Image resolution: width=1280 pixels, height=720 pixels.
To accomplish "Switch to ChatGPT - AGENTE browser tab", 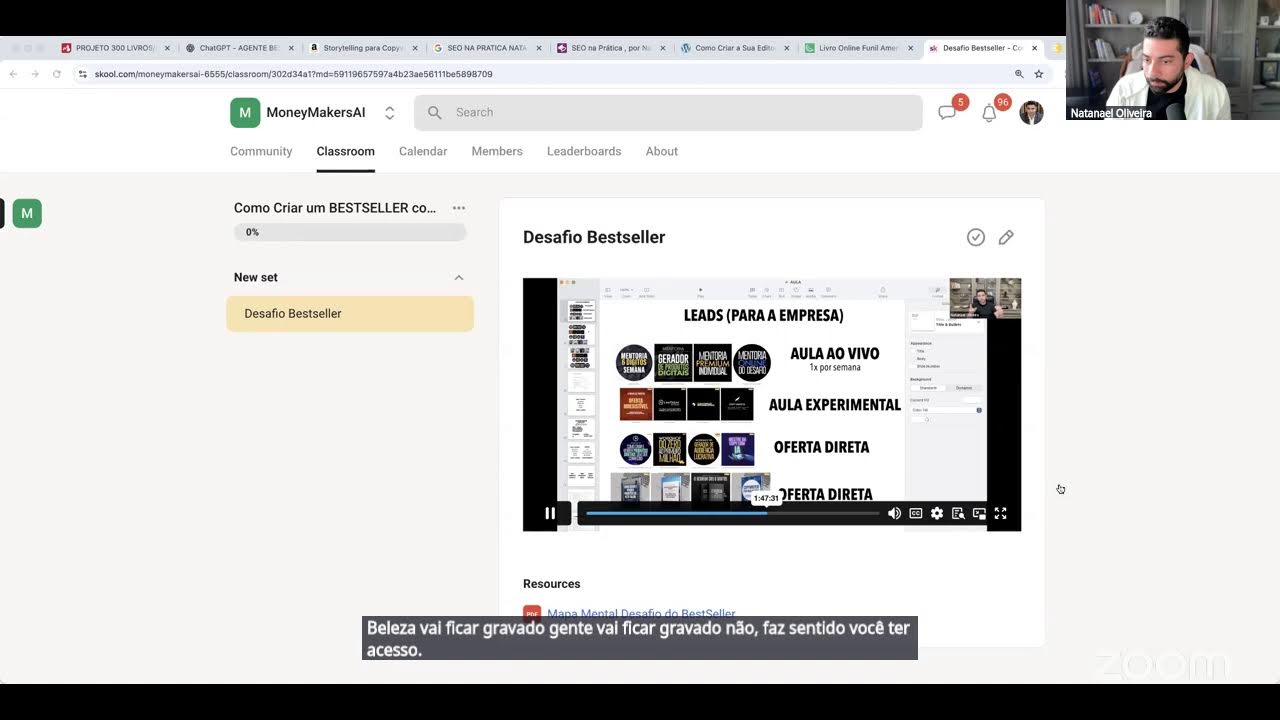I will pos(238,48).
